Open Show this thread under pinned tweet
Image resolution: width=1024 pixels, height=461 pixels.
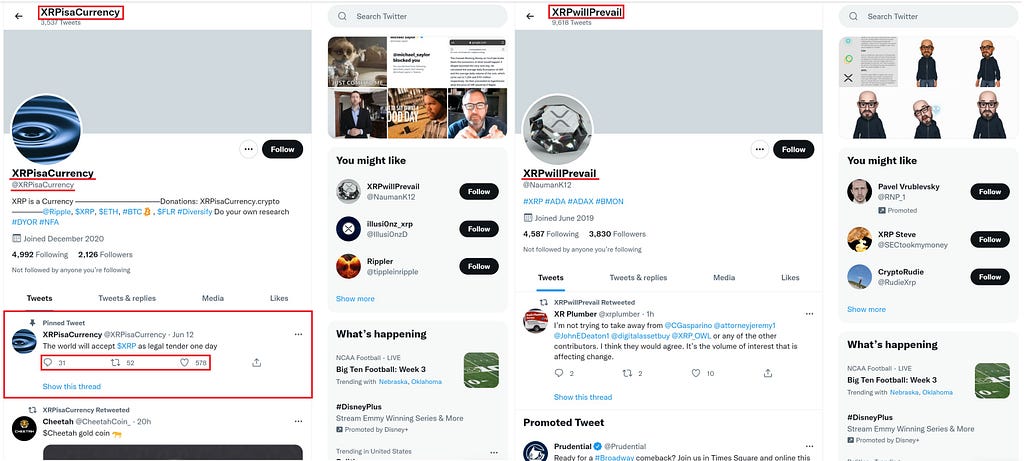[x=72, y=387]
